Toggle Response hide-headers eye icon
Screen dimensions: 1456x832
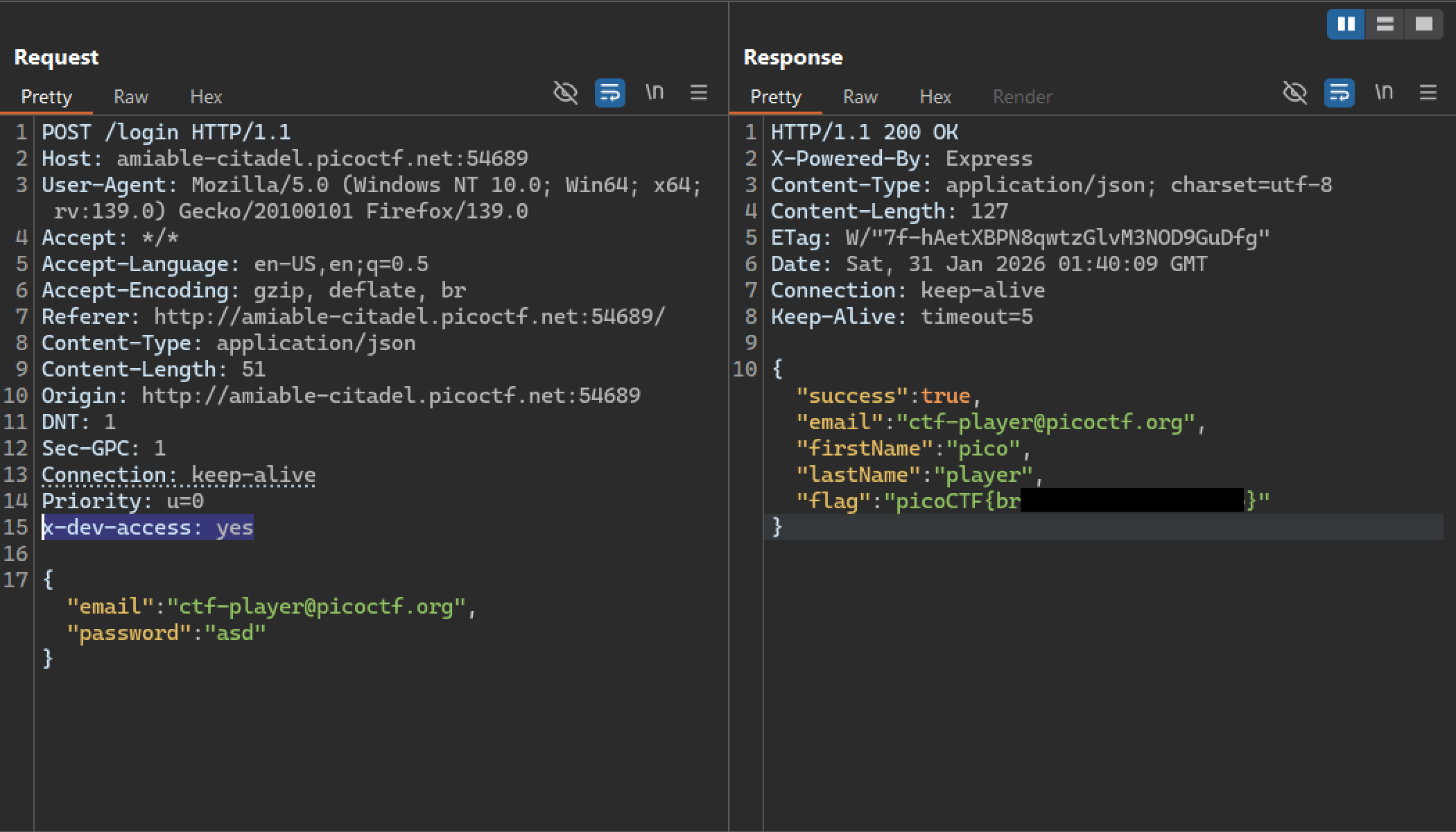coord(1294,92)
